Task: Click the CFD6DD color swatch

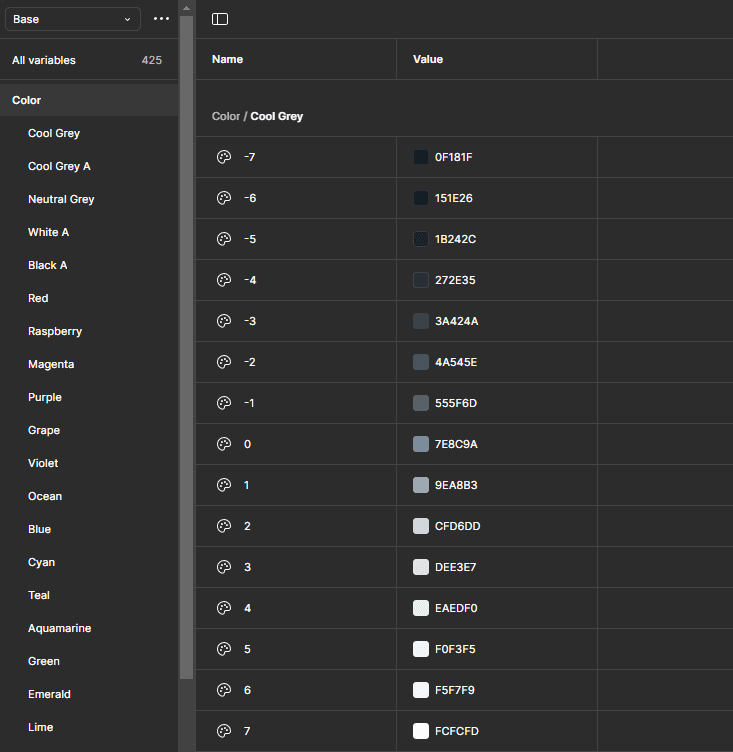Action: pos(421,526)
